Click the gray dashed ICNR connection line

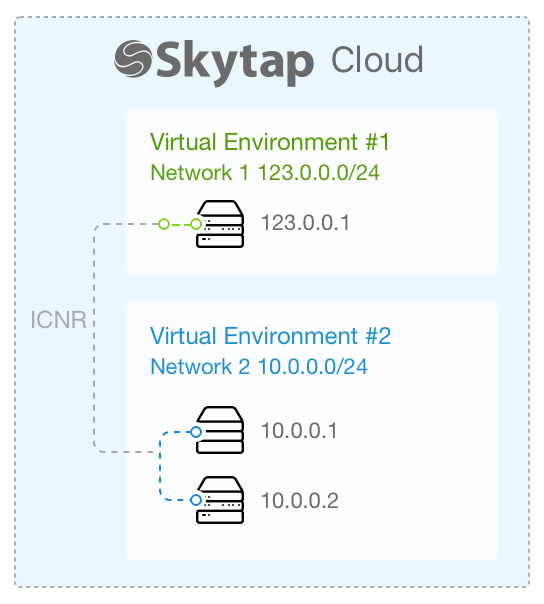point(94,339)
